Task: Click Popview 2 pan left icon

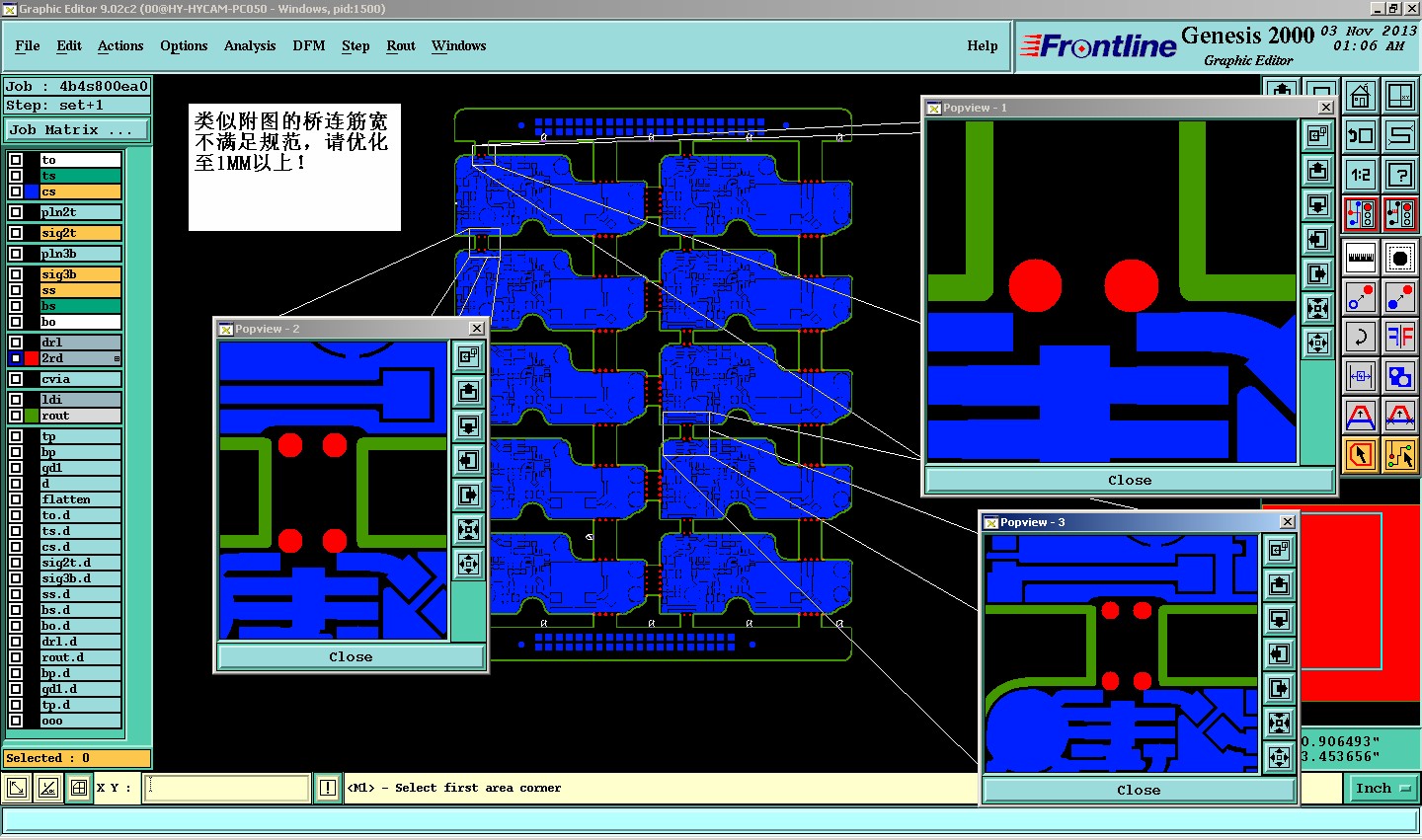Action: [468, 460]
